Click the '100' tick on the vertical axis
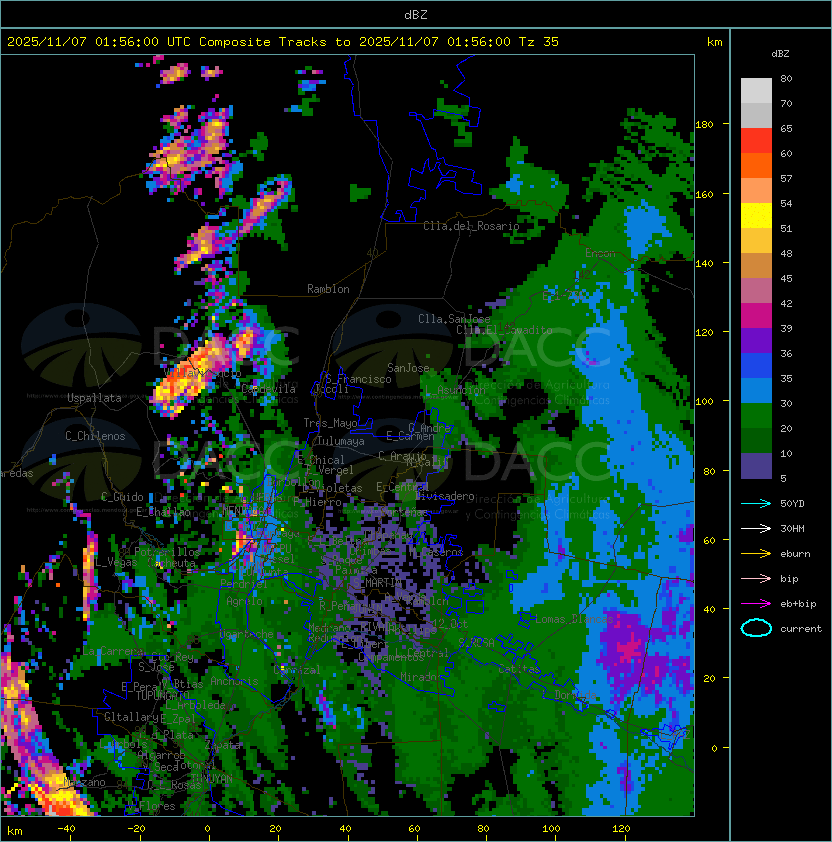Image resolution: width=832 pixels, height=842 pixels. tap(704, 402)
